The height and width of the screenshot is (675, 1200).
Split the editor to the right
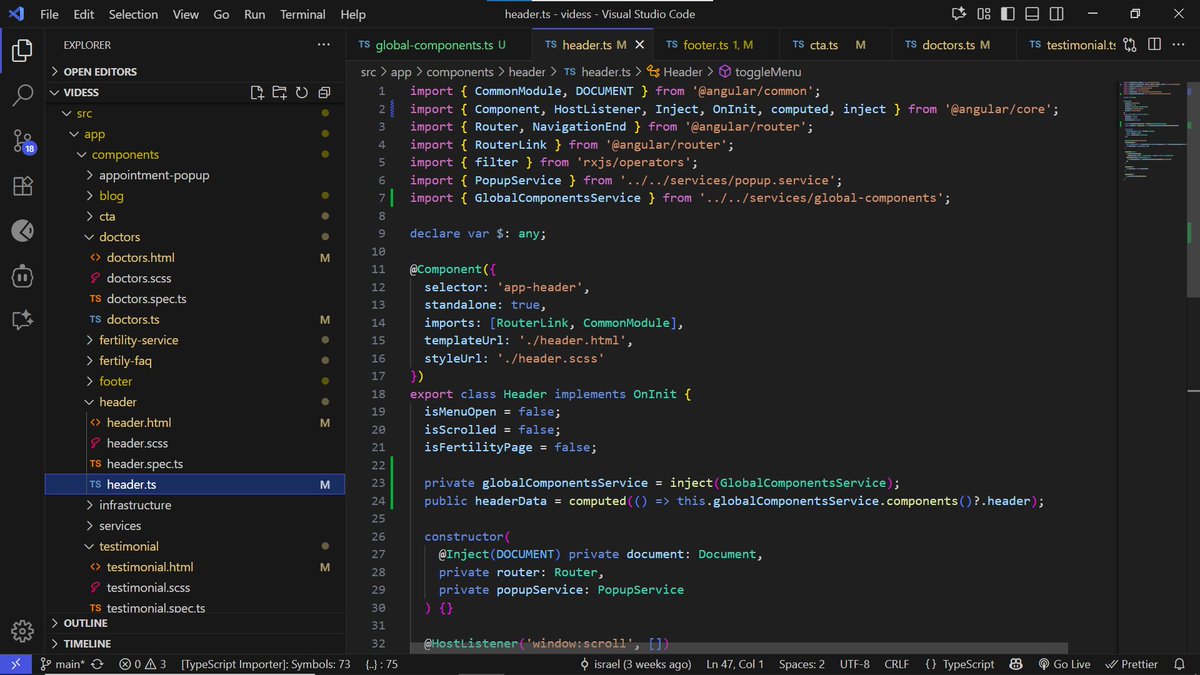[1154, 45]
